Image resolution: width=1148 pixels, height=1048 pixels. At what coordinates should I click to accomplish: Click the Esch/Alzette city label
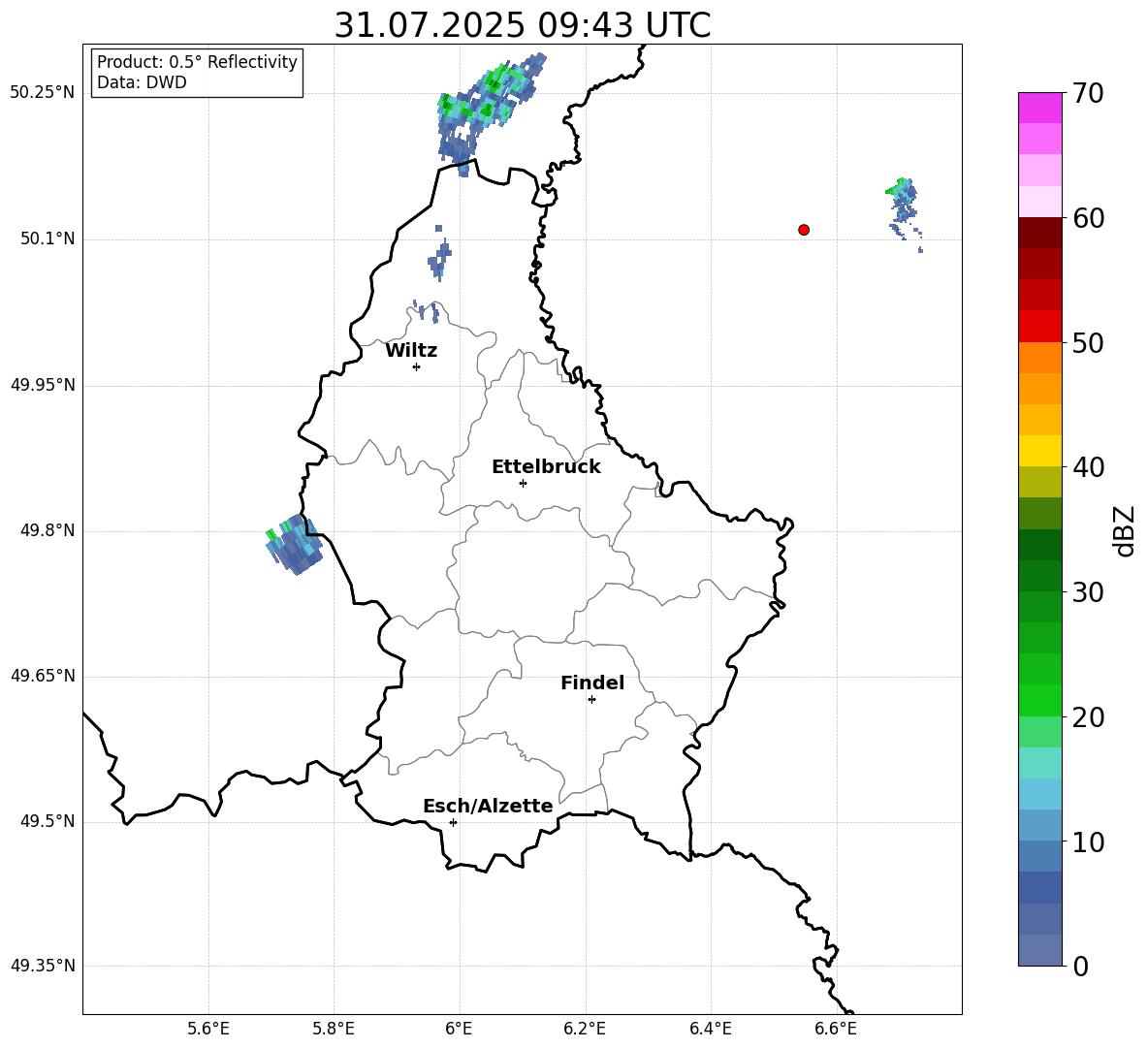(x=489, y=806)
